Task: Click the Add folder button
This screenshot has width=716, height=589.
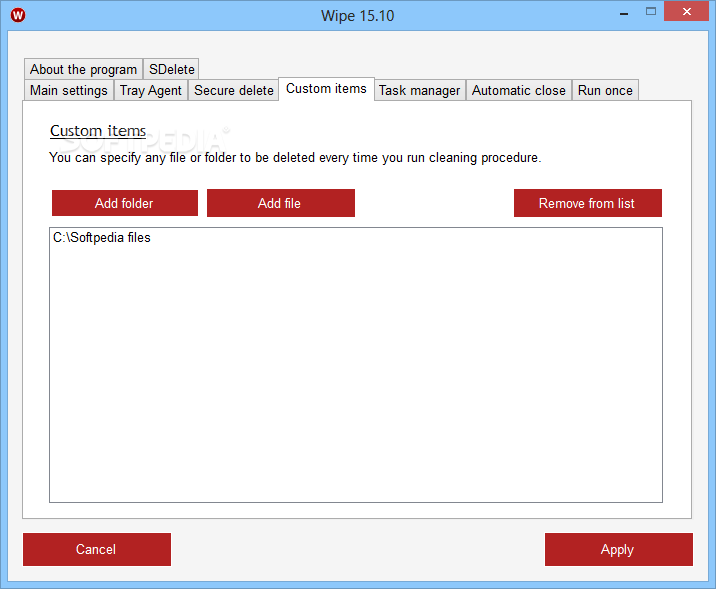Action: 125,203
